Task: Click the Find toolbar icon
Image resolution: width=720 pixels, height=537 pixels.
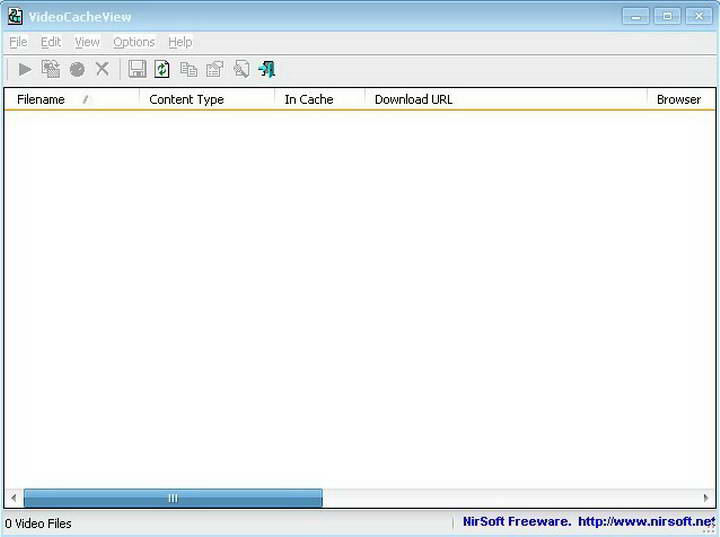Action: pyautogui.click(x=241, y=70)
